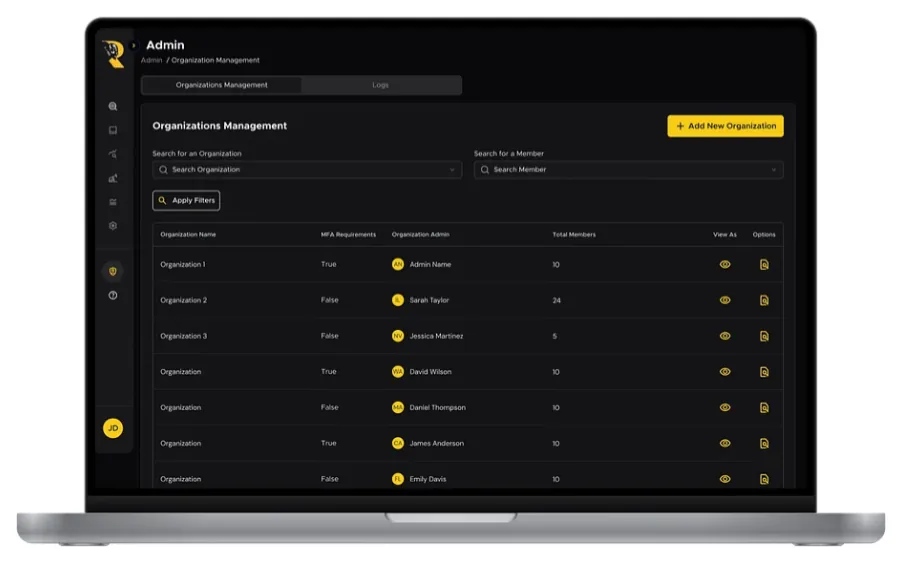The width and height of the screenshot is (902, 563).
Task: Open options document icon for Organization 2
Action: 764,300
